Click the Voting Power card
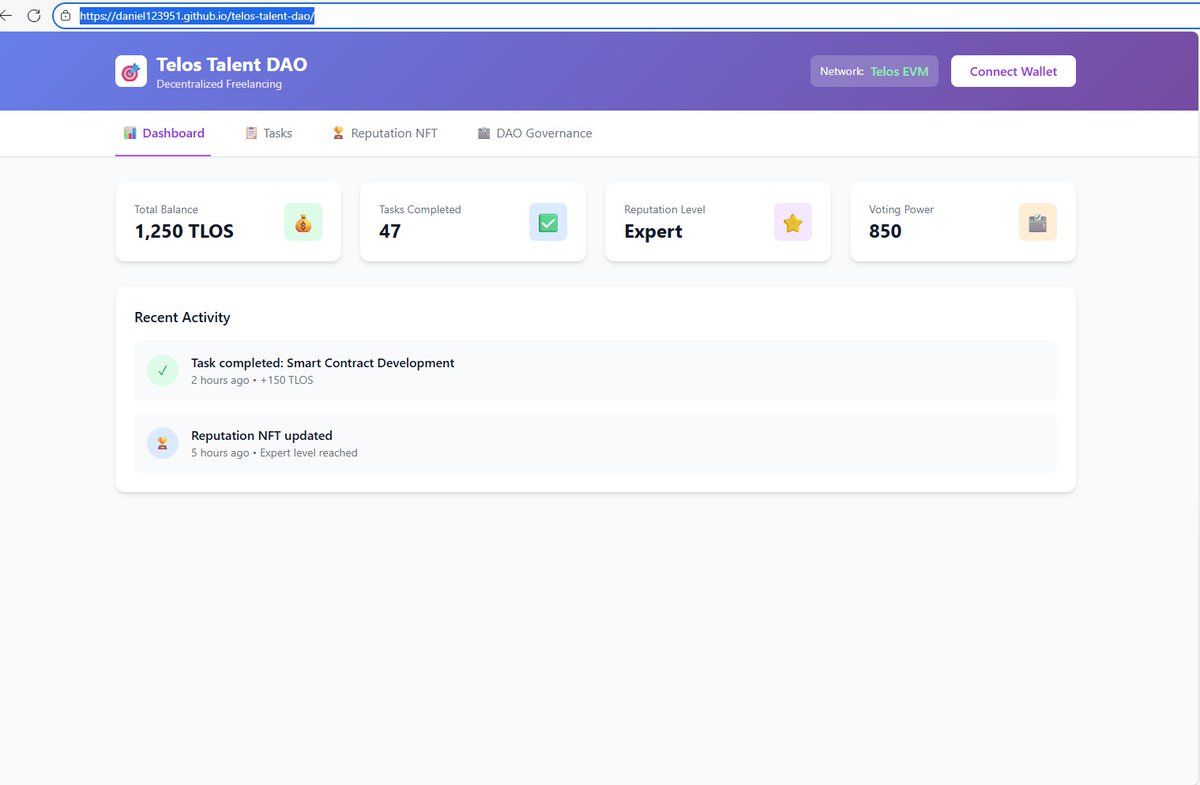Image resolution: width=1200 pixels, height=785 pixels. click(x=963, y=222)
